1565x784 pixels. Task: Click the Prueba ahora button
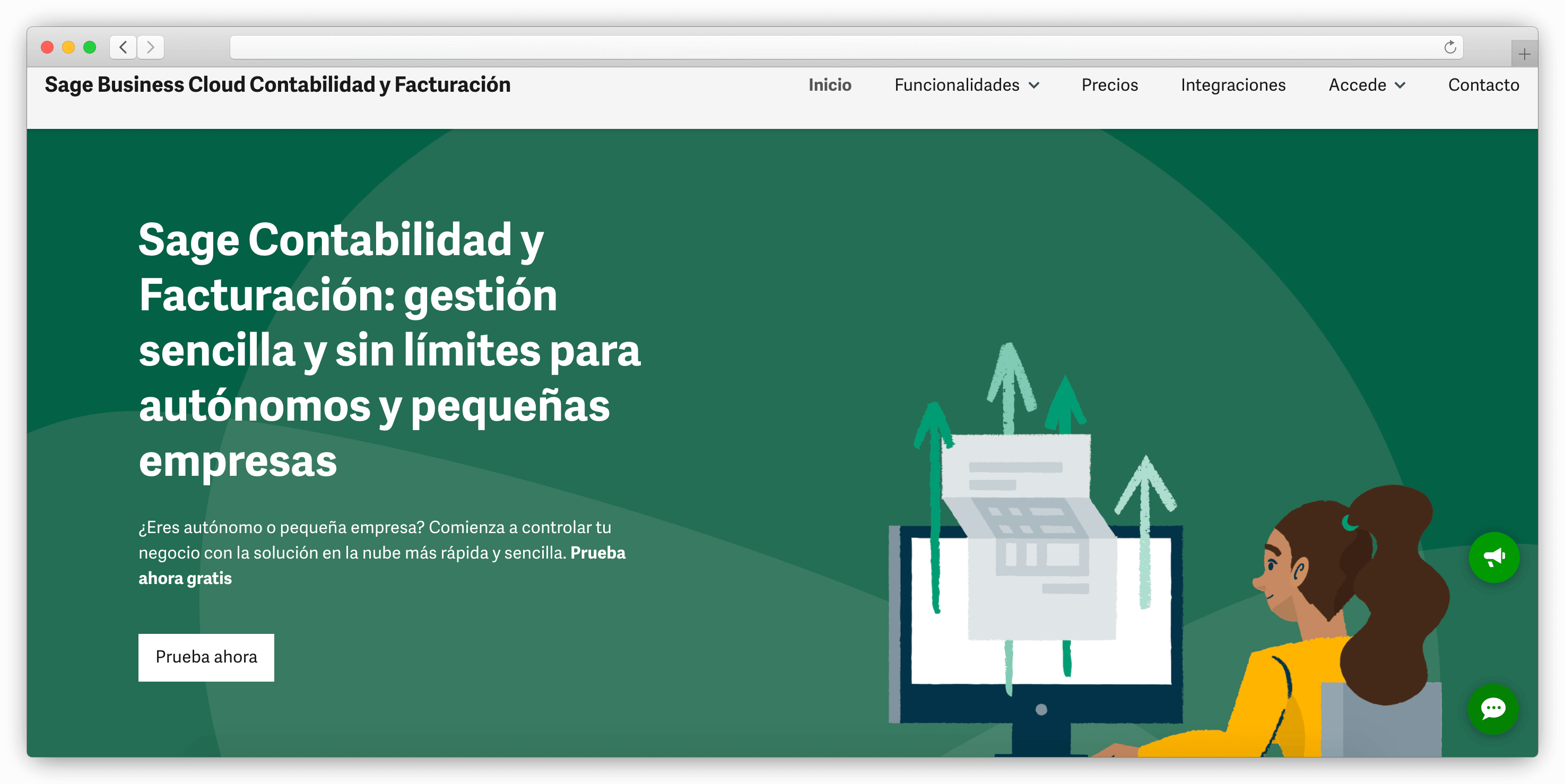click(206, 657)
